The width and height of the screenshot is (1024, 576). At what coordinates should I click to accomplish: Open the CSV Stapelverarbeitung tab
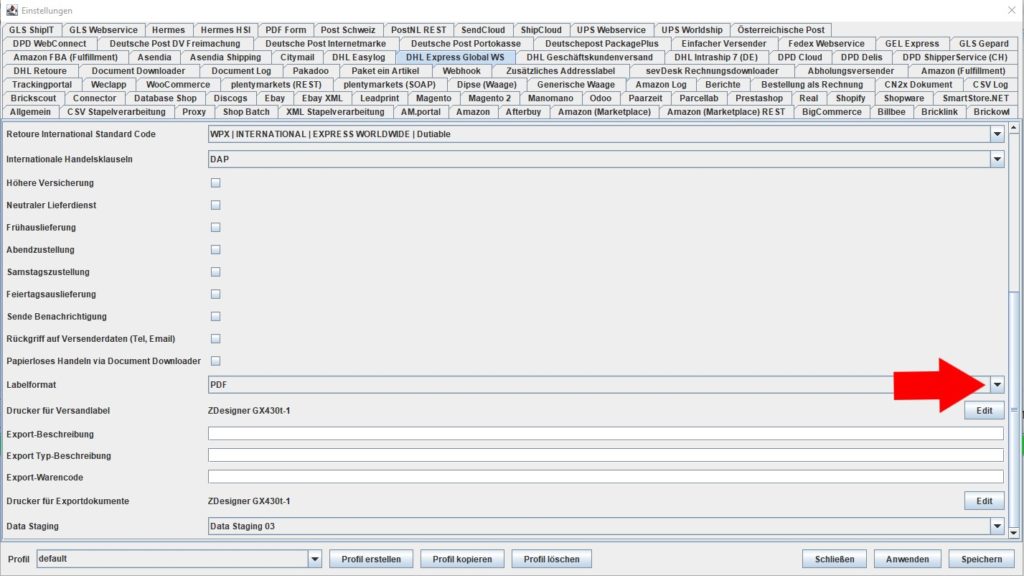(116, 112)
